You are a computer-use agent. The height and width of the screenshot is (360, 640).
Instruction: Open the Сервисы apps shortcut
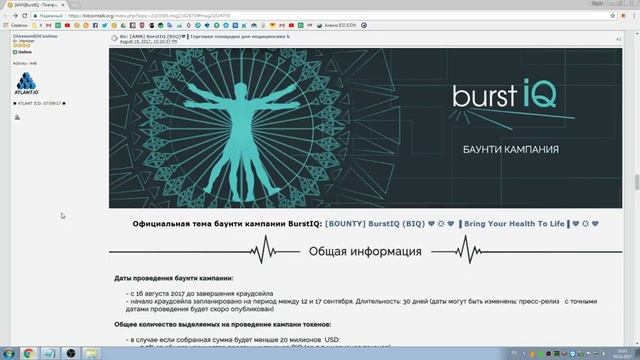point(15,25)
